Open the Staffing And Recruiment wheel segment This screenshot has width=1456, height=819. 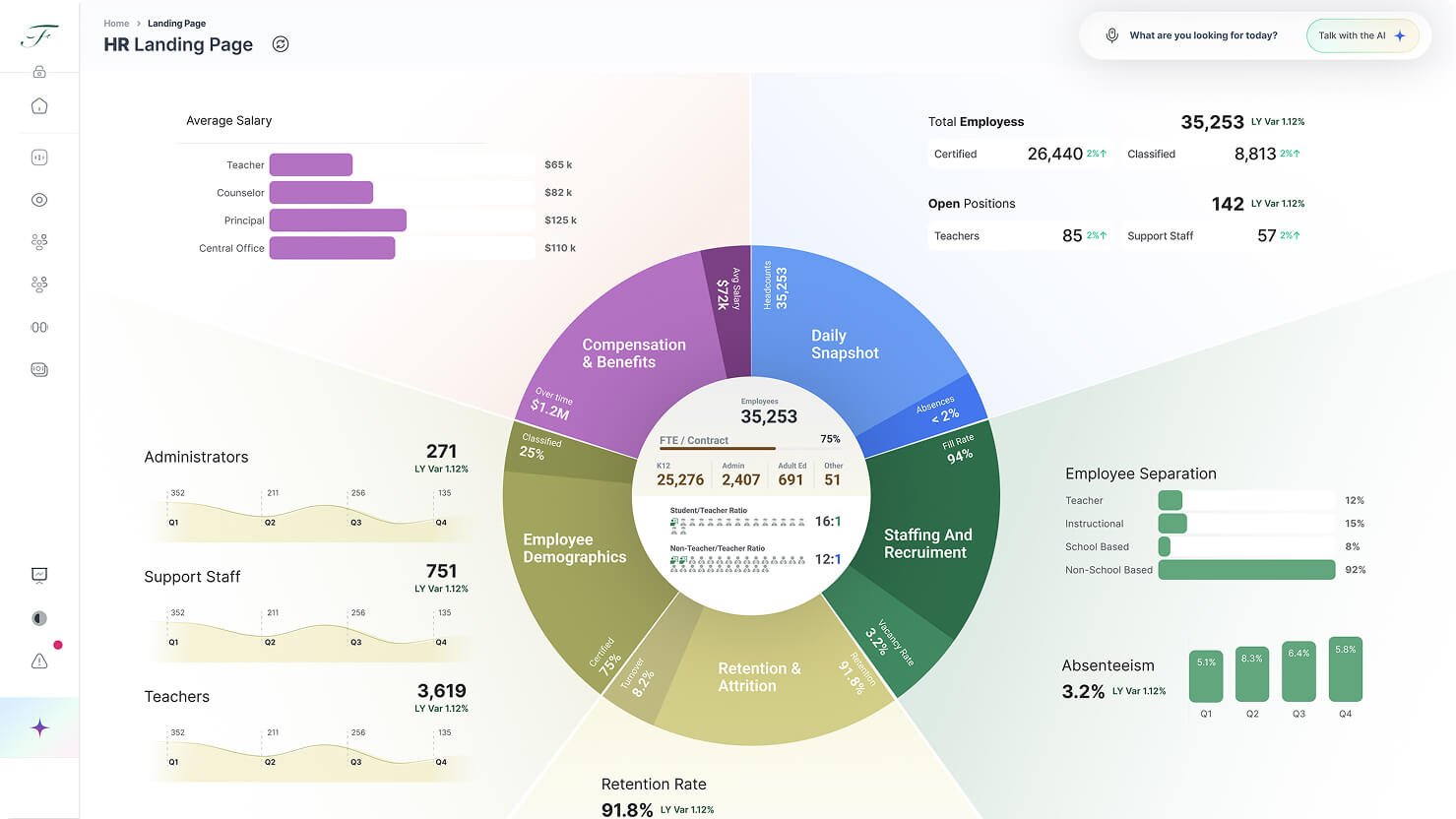tap(926, 543)
